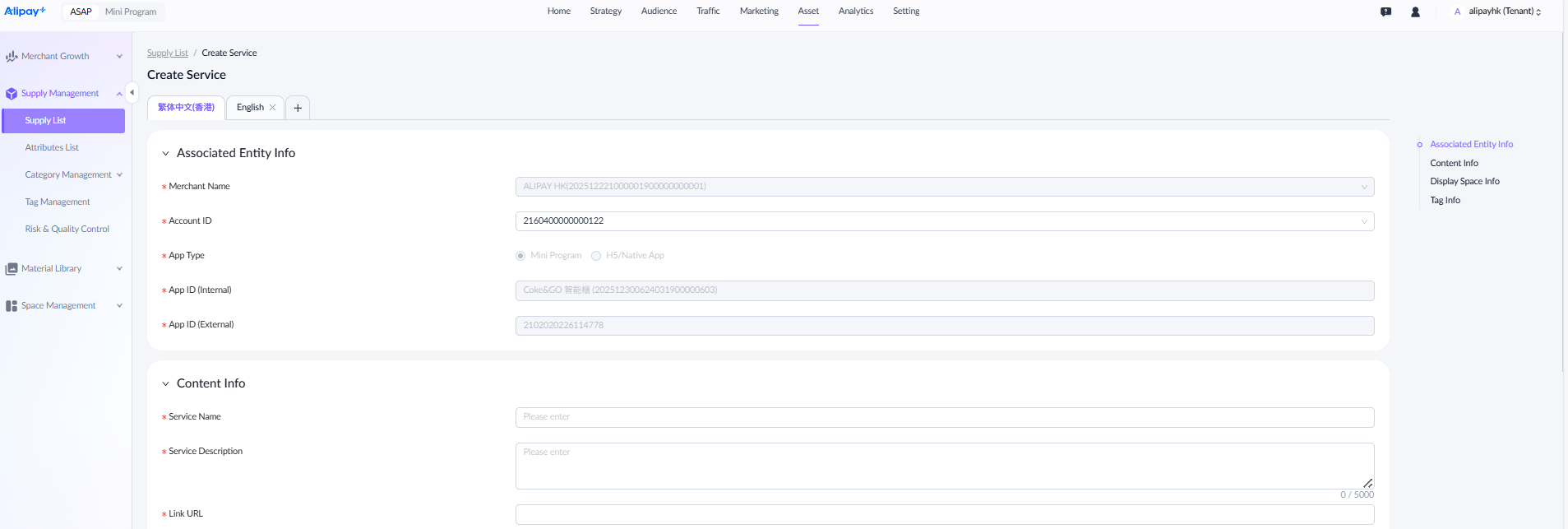Screen dimensions: 1568x529
Task: Select the H5/Native App radio option
Action: pos(596,256)
